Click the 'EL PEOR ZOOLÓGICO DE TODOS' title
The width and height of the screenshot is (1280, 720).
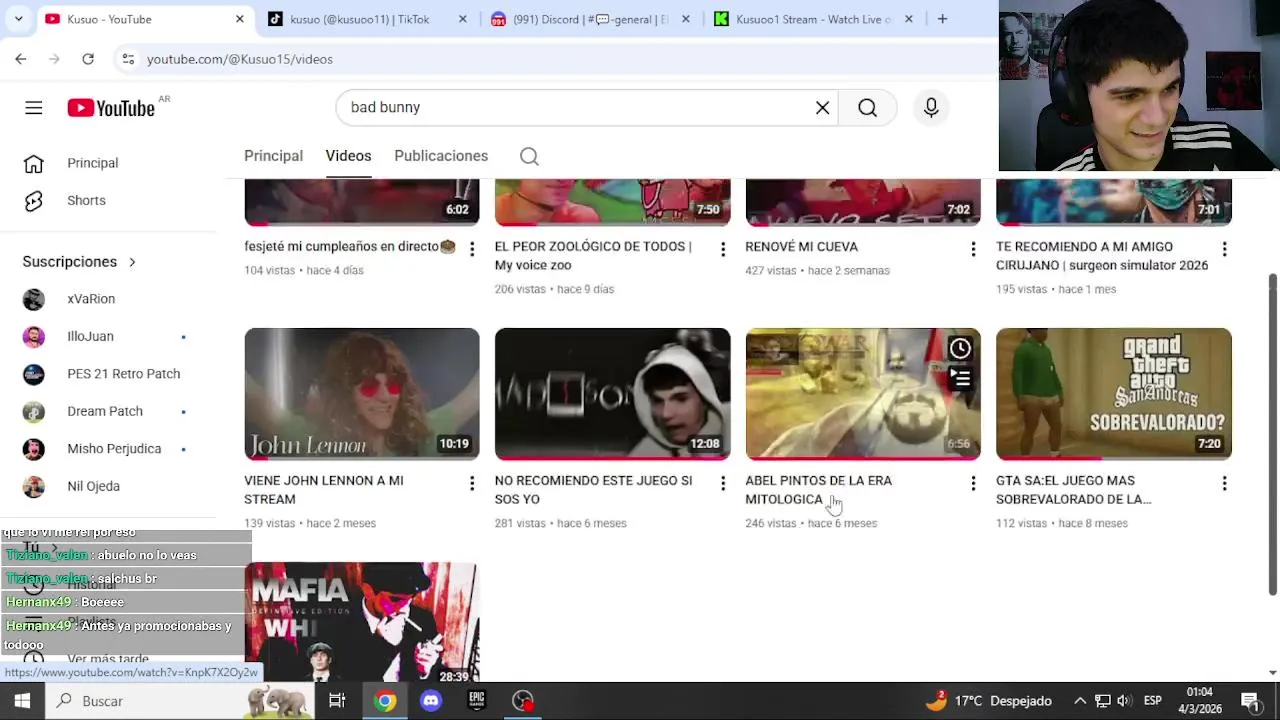(593, 256)
